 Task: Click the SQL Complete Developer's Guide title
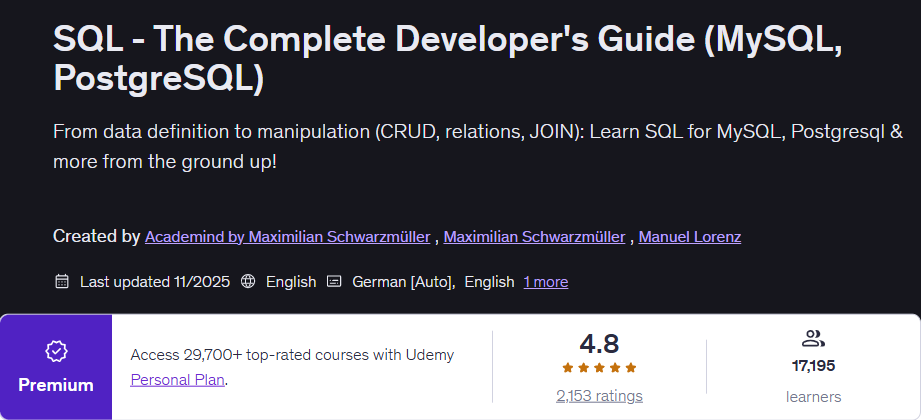coord(448,61)
